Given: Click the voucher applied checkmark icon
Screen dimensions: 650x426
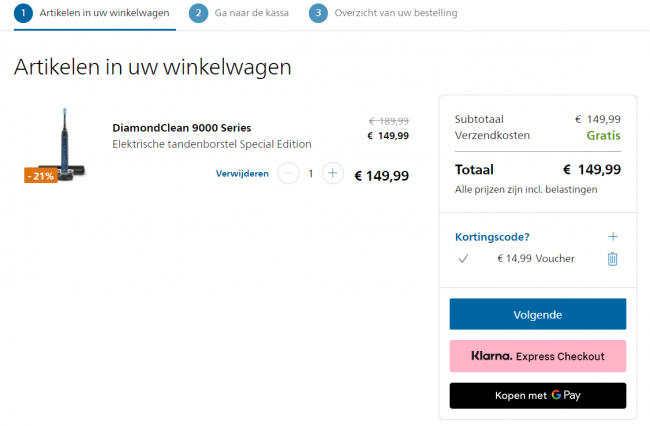Looking at the screenshot, I should 463,259.
